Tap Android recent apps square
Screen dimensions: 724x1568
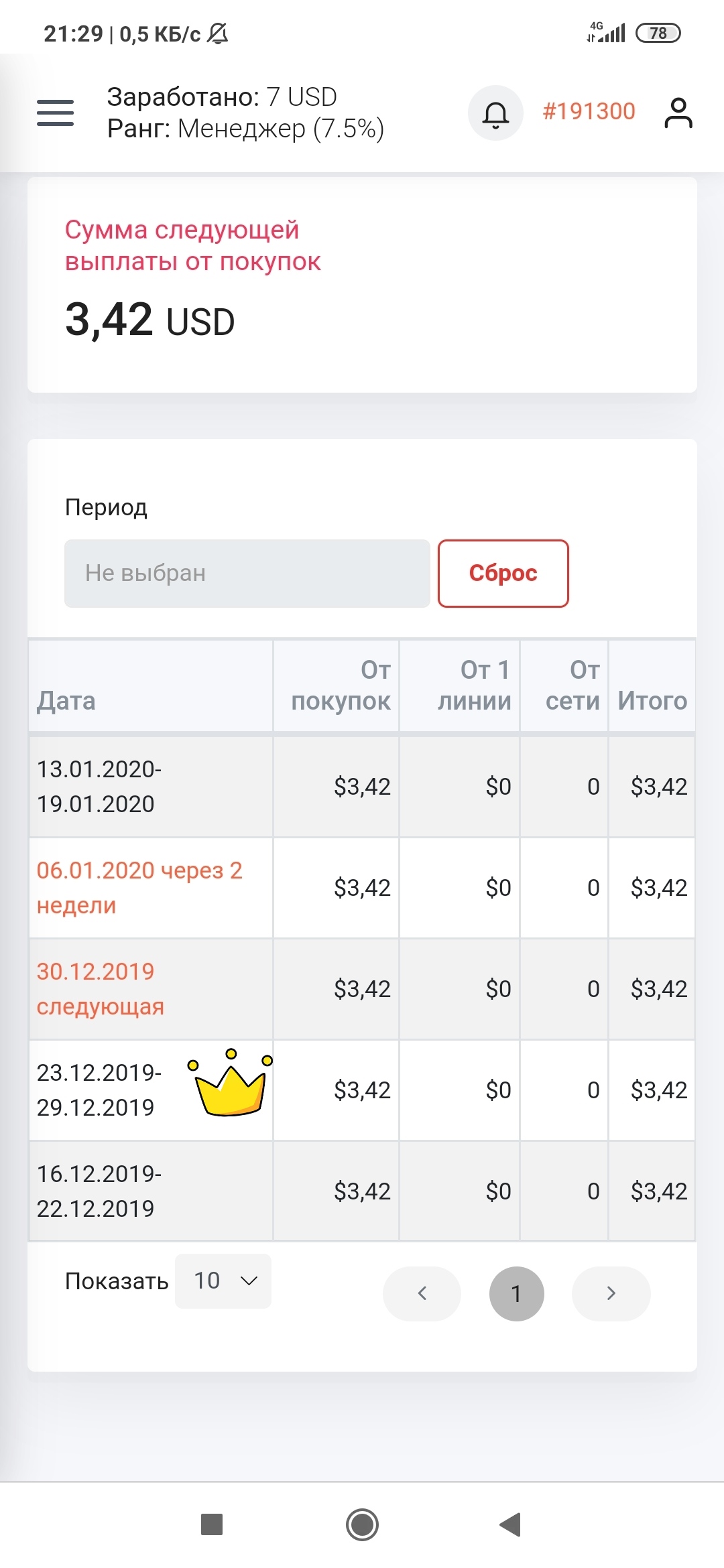tap(212, 1524)
